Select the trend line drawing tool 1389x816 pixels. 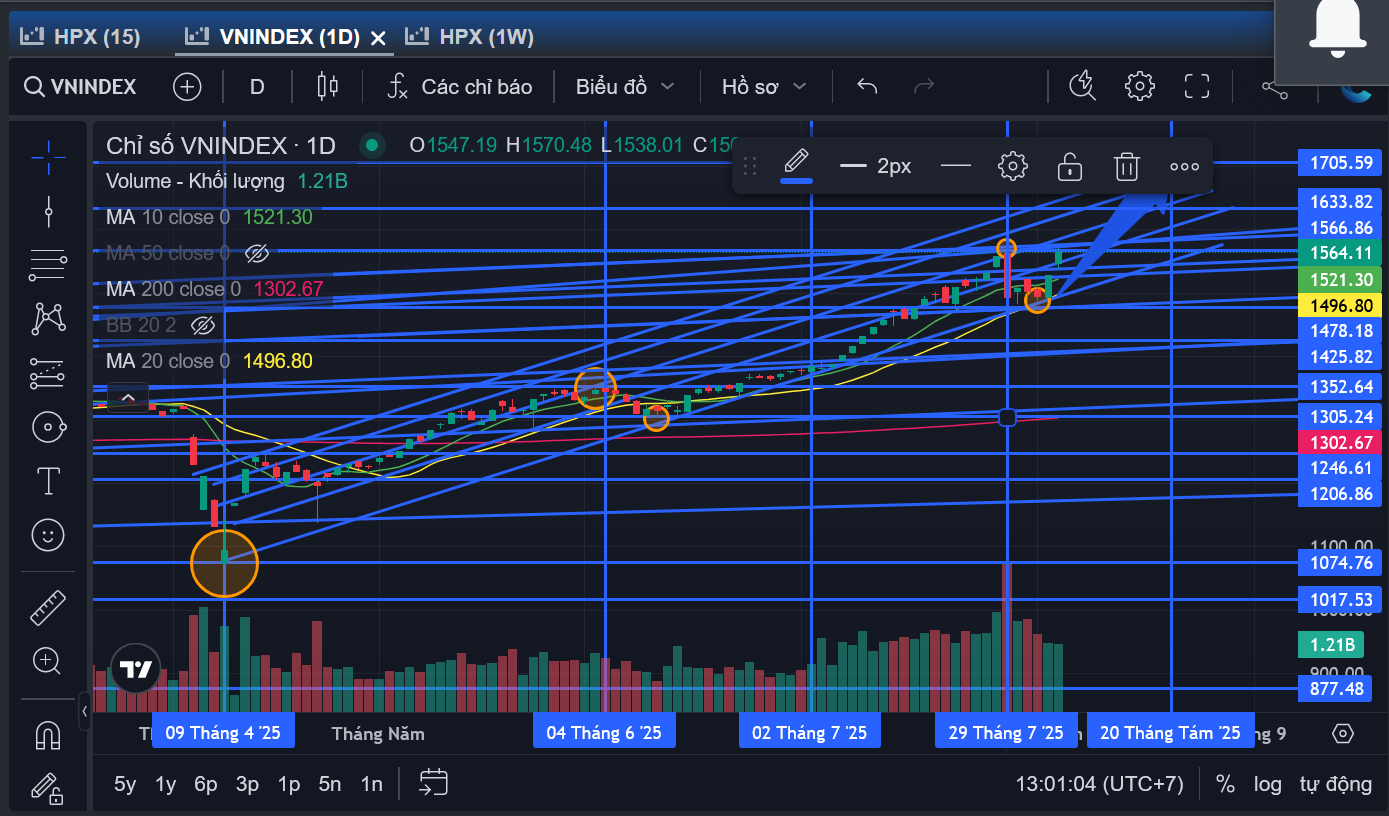pyautogui.click(x=48, y=210)
